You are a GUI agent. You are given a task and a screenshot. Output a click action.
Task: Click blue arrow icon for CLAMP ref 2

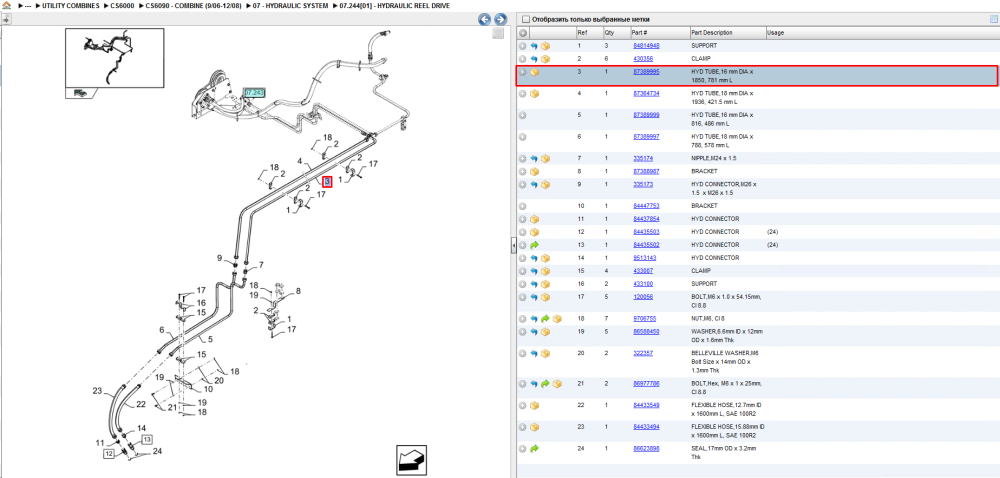[x=534, y=59]
